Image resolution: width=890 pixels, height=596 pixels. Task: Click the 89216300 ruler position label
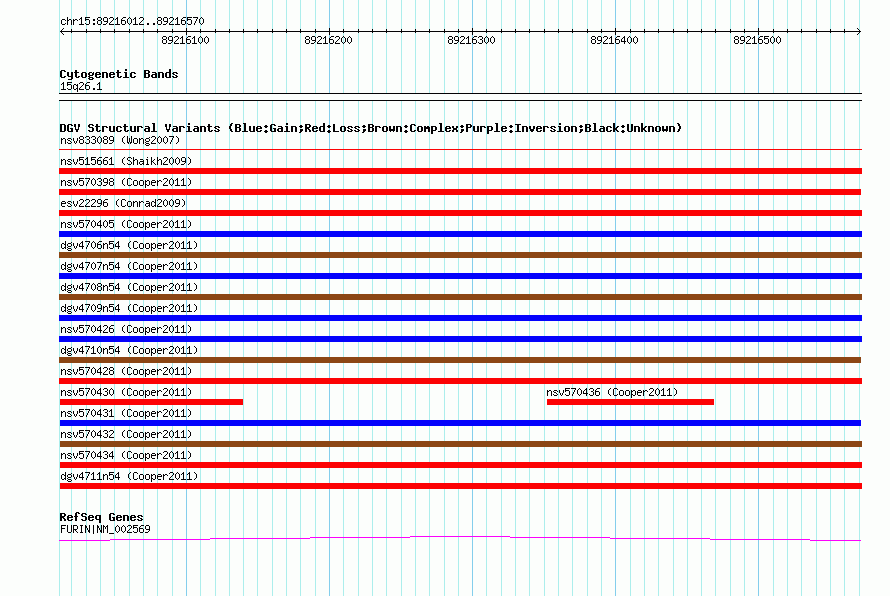tap(472, 40)
